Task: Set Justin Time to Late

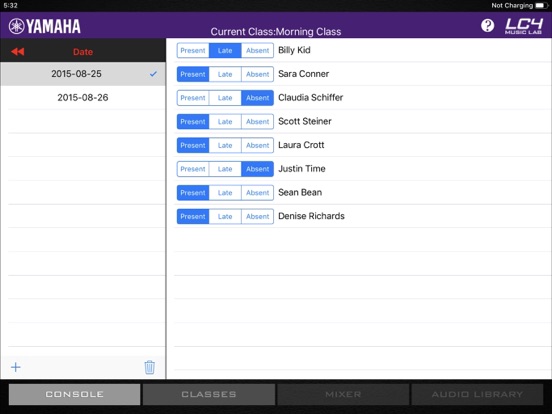Action: coord(225,169)
